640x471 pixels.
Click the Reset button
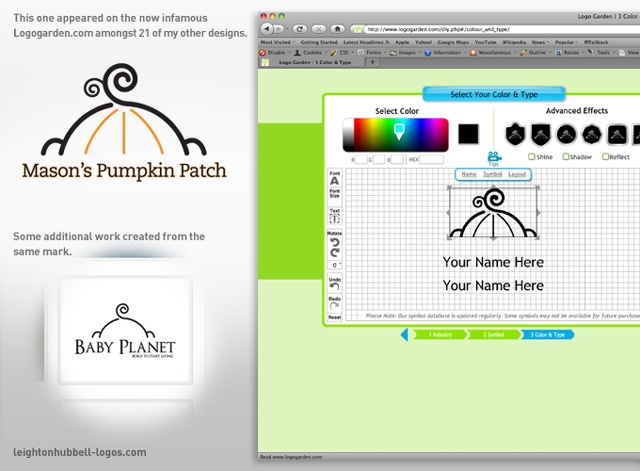(x=335, y=317)
